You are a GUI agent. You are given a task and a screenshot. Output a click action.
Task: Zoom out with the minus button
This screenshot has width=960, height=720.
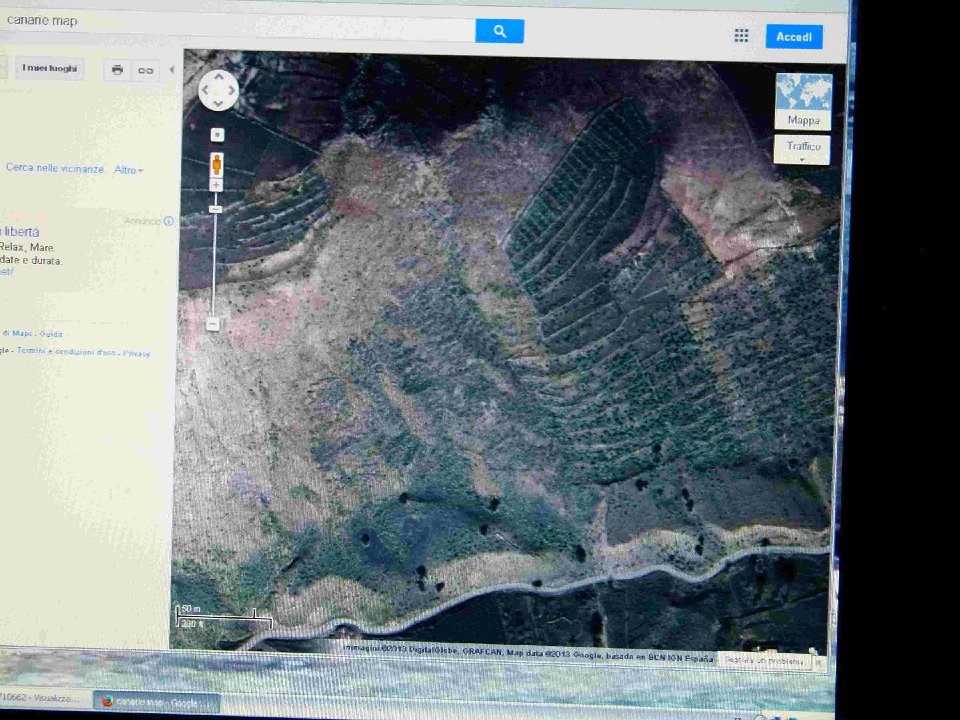[x=212, y=324]
